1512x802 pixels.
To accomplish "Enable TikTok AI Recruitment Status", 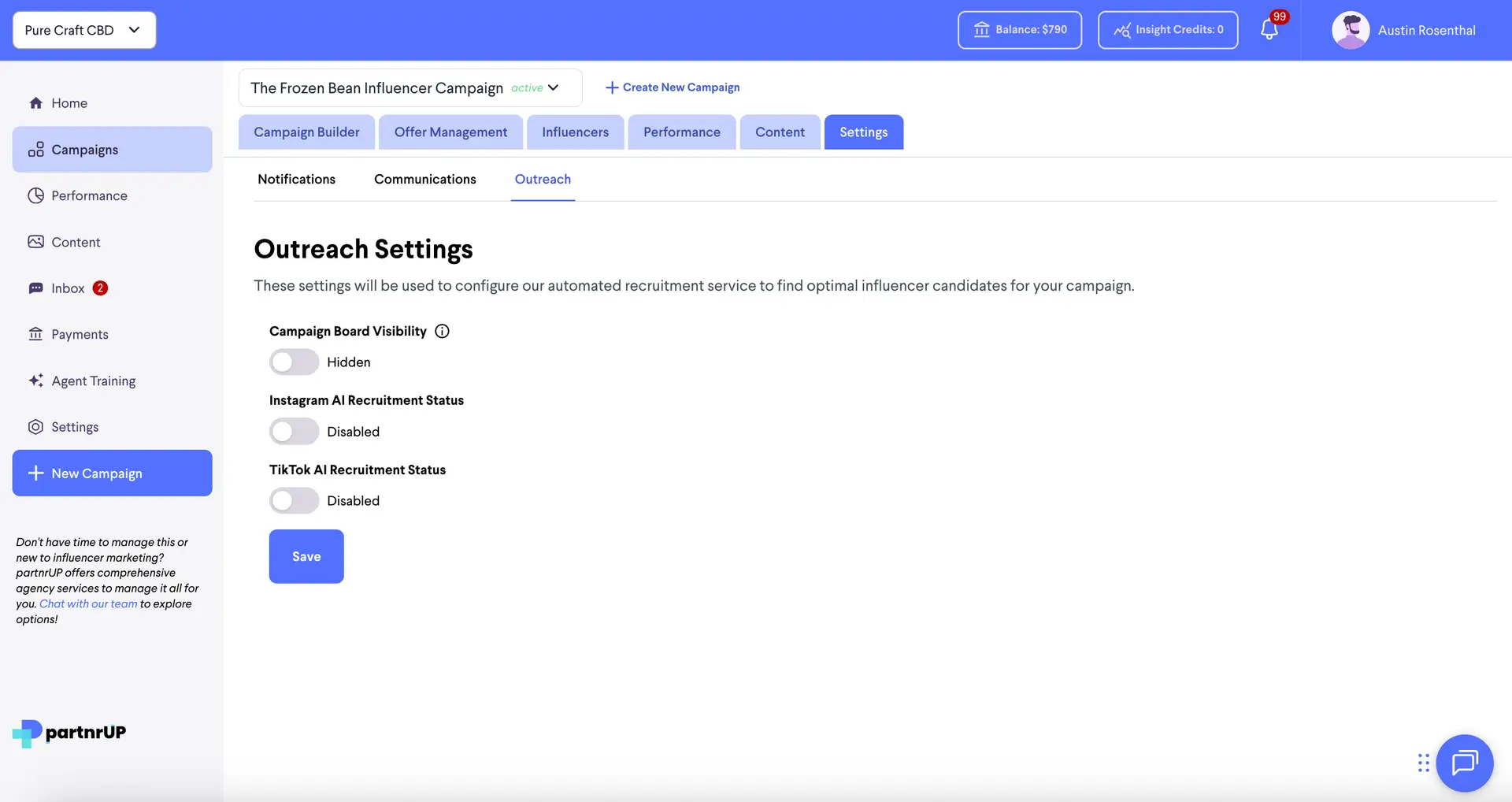I will coord(294,501).
